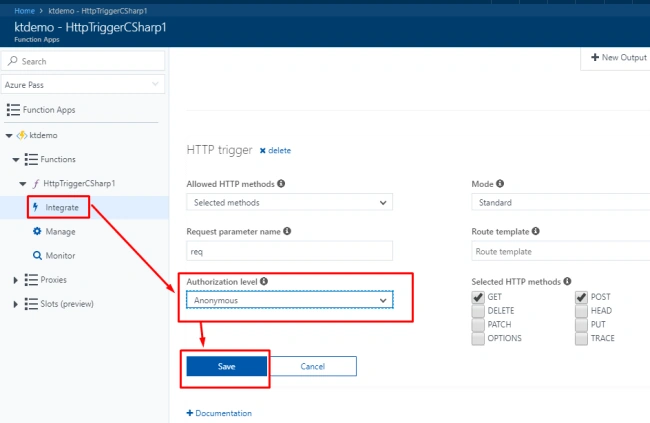Viewport: 650px width, 423px height.
Task: Click the delete link for HTTP trigger
Action: click(x=279, y=151)
